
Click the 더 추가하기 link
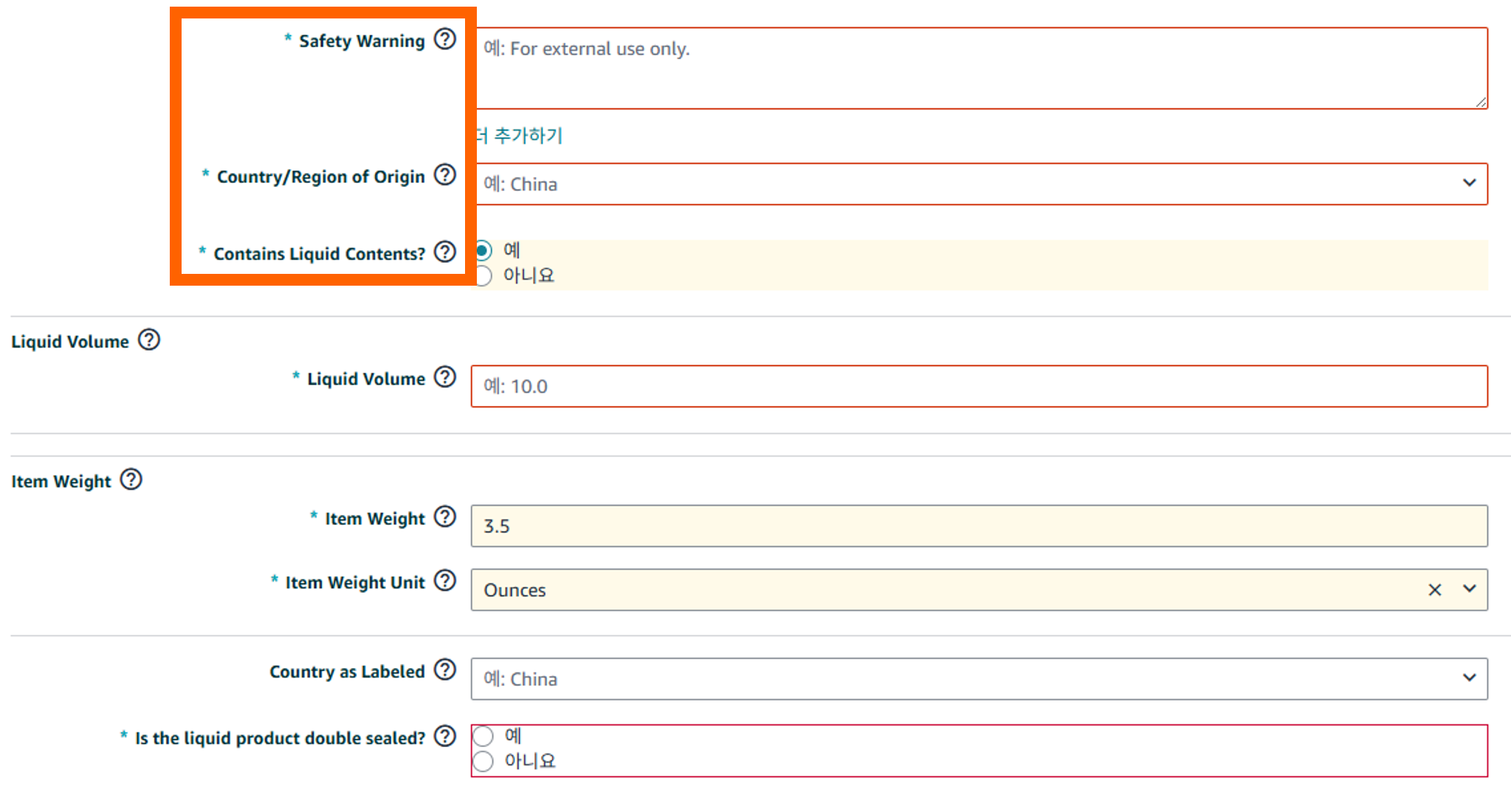coord(520,136)
